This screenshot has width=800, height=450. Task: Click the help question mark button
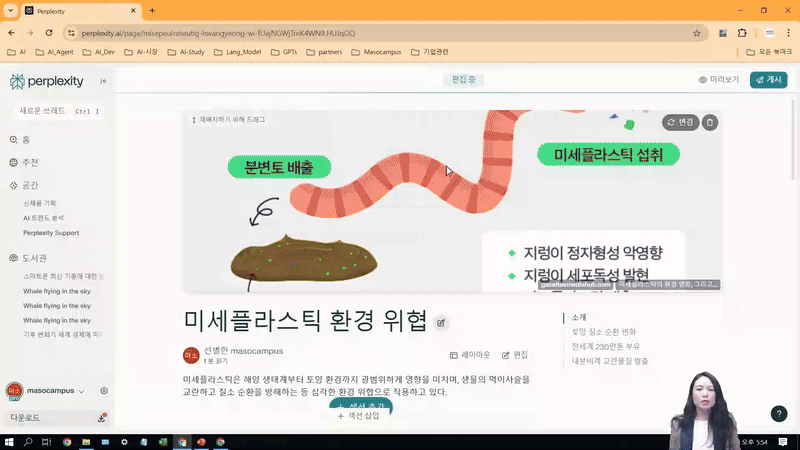pyautogui.click(x=779, y=414)
